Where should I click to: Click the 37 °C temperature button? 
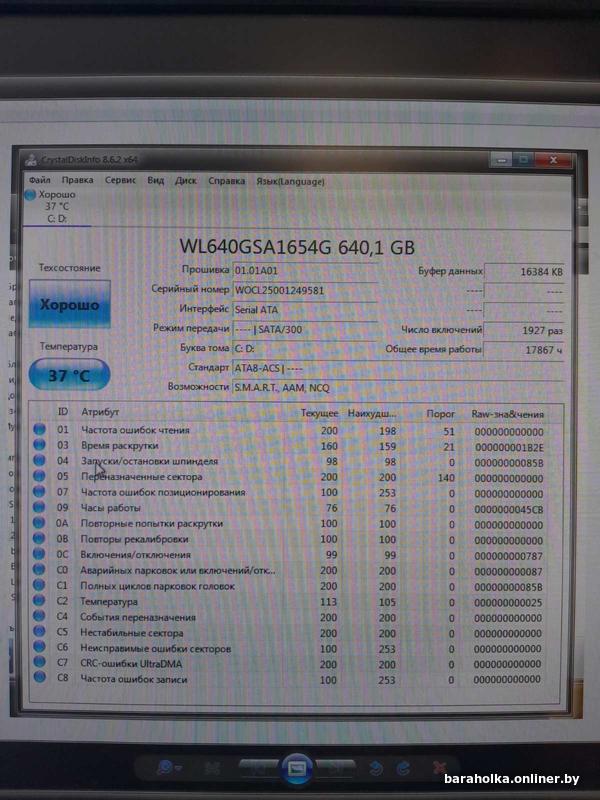tap(69, 375)
